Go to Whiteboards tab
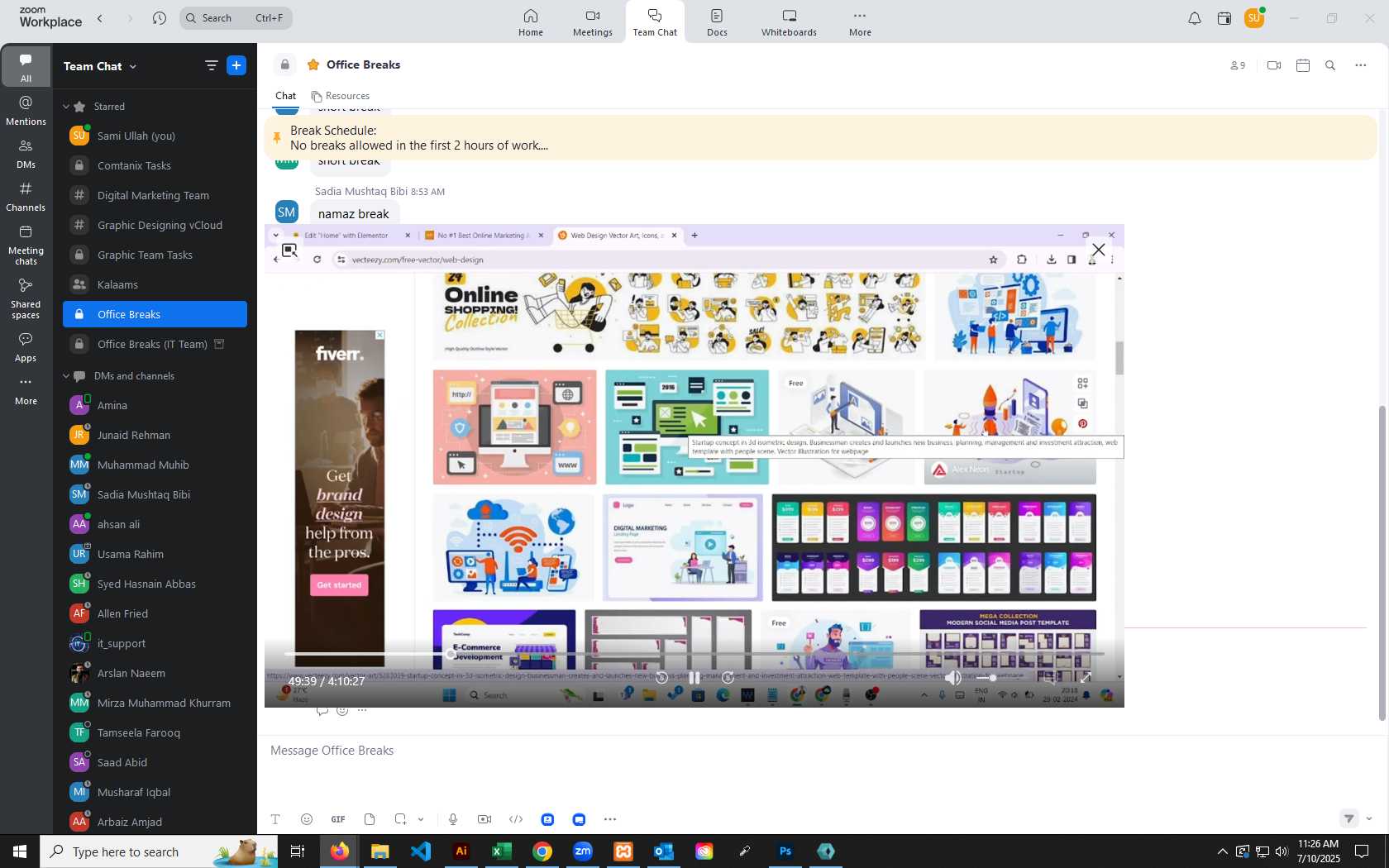The height and width of the screenshot is (868, 1389). click(x=789, y=22)
